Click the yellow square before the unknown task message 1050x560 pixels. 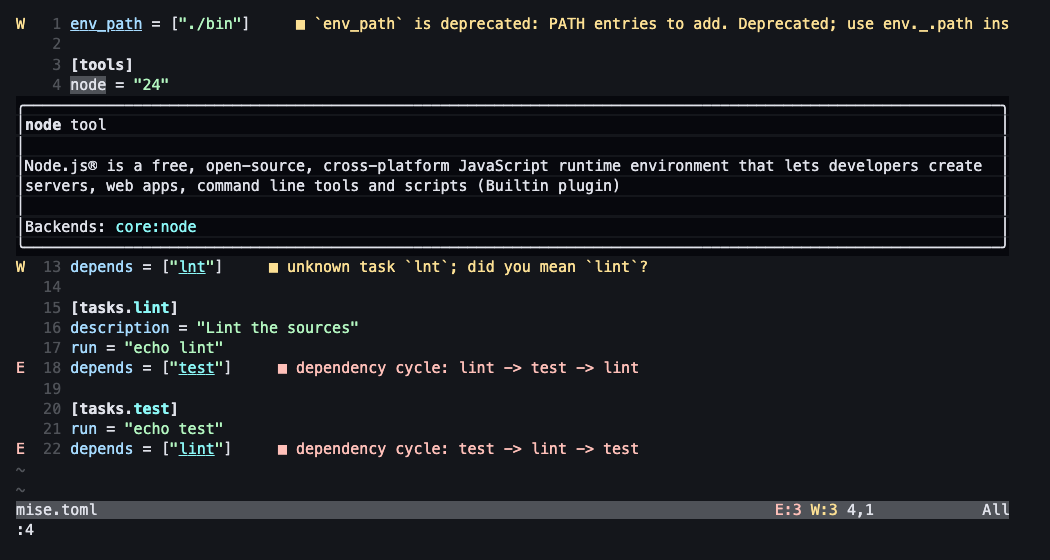tap(273, 268)
